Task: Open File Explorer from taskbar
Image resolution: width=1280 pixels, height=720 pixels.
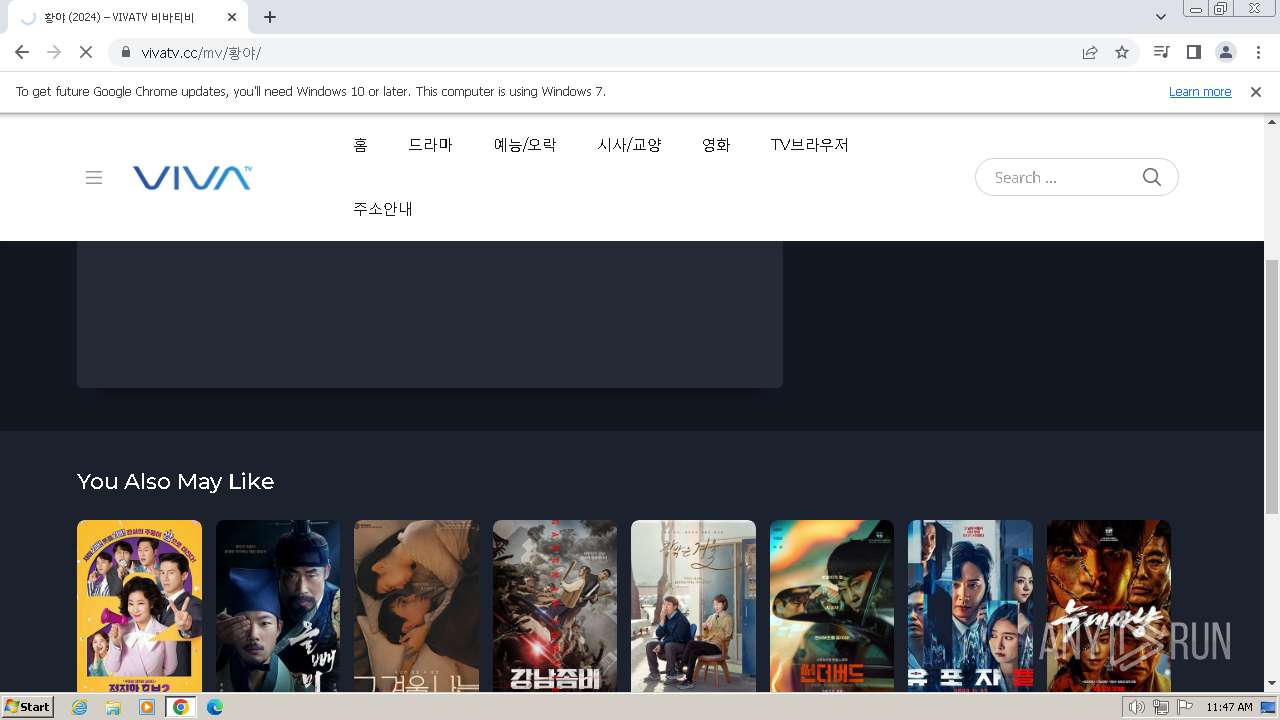Action: (114, 707)
